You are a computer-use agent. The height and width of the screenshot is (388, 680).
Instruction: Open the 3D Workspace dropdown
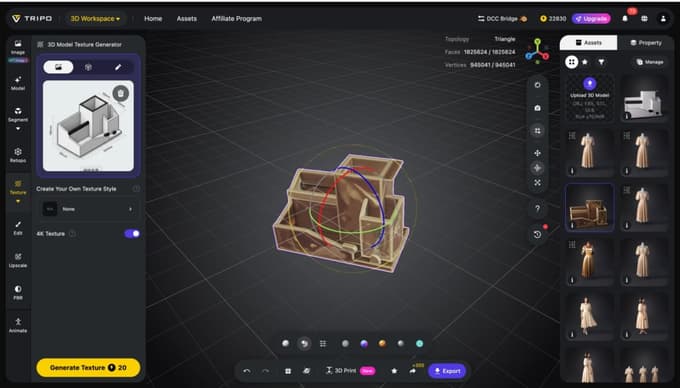pyautogui.click(x=95, y=19)
